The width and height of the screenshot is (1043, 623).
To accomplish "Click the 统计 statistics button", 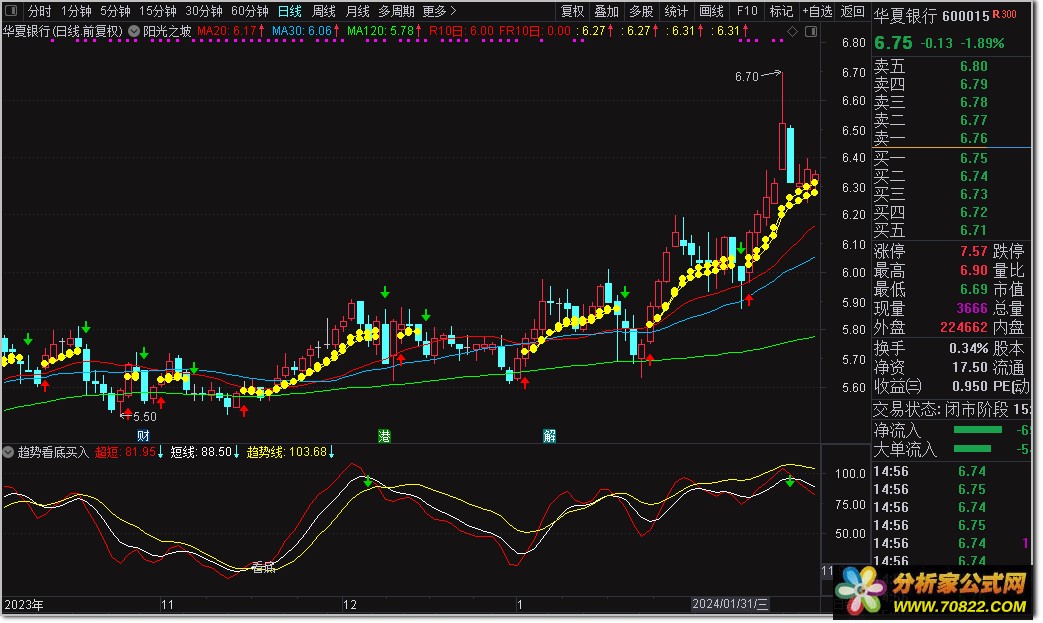I will click(x=676, y=11).
